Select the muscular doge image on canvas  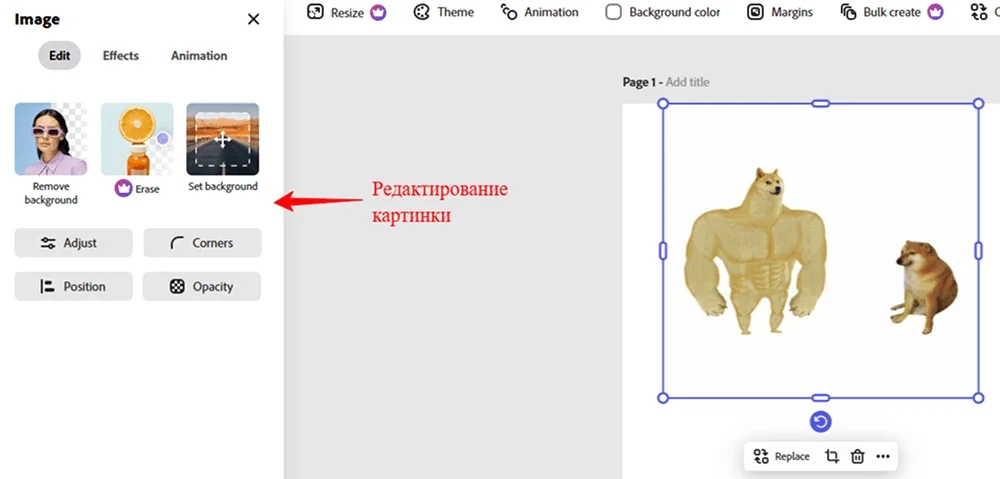click(x=756, y=251)
